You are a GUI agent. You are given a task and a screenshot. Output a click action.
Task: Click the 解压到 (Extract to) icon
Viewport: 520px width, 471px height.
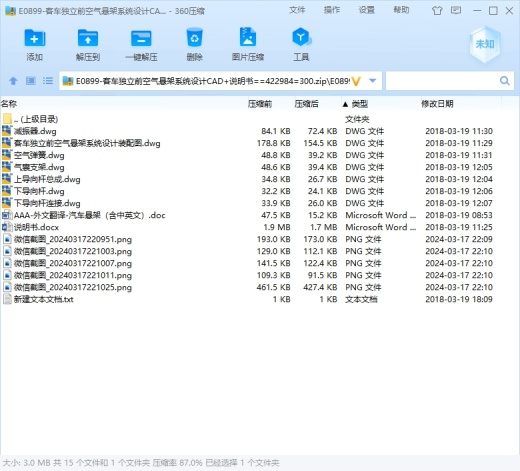click(88, 38)
